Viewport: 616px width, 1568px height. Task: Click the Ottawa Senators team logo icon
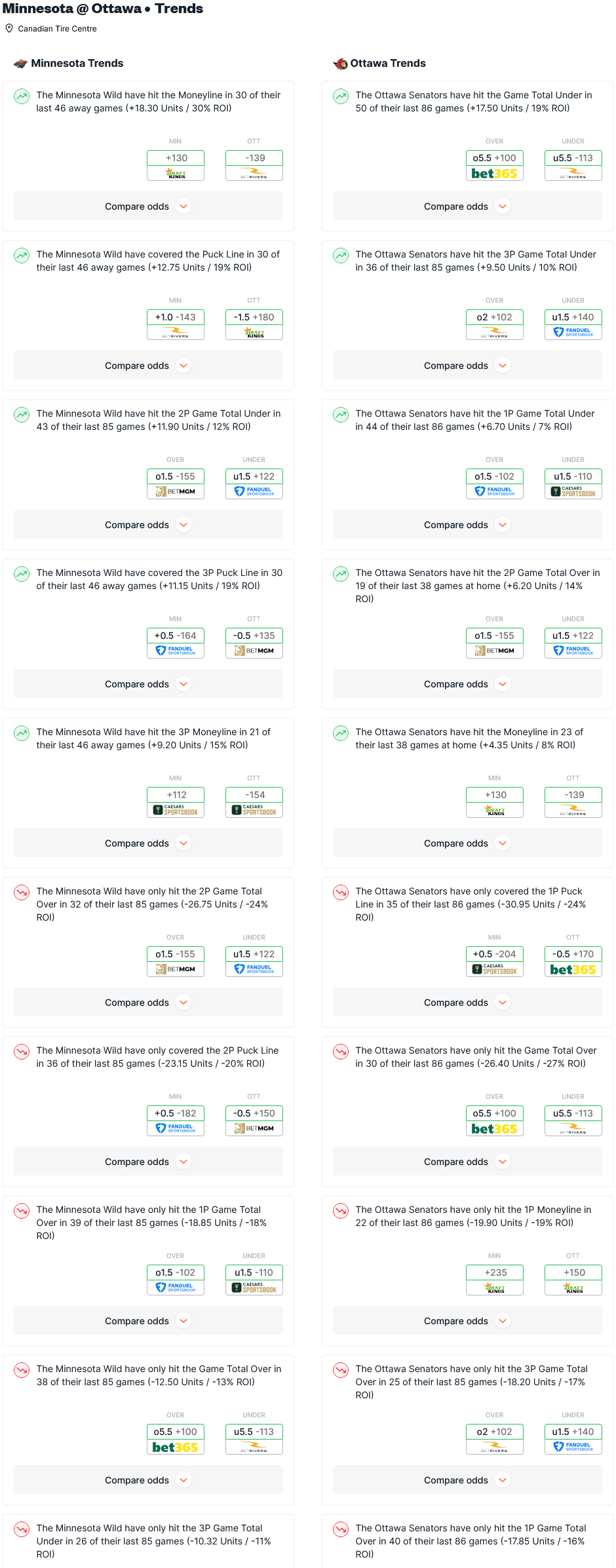340,64
